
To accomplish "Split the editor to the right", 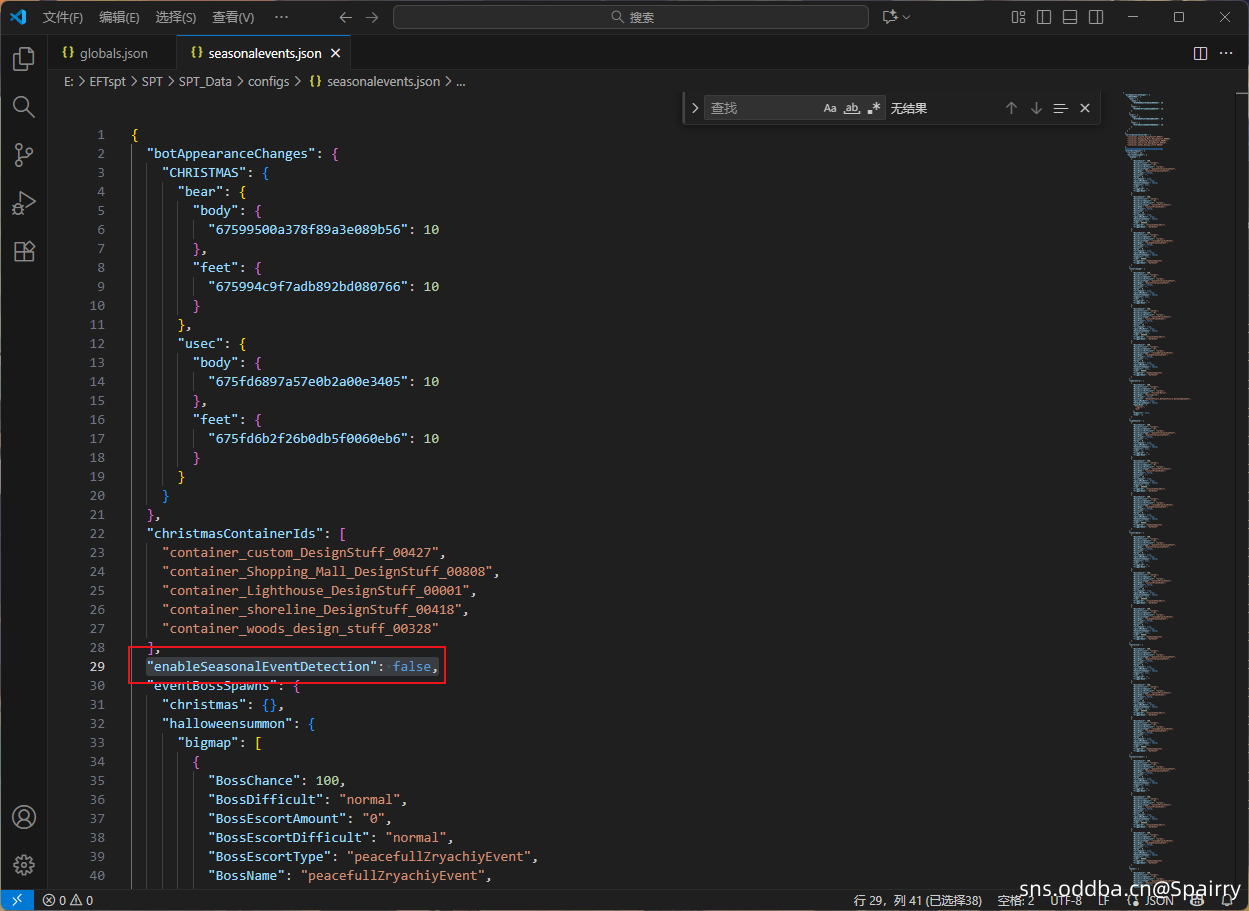I will [1201, 53].
